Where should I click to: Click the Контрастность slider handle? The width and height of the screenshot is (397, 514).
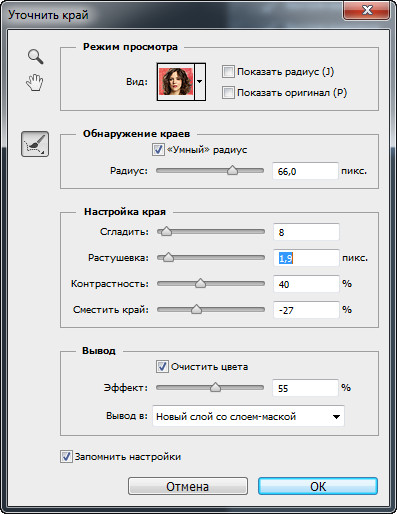point(200,283)
